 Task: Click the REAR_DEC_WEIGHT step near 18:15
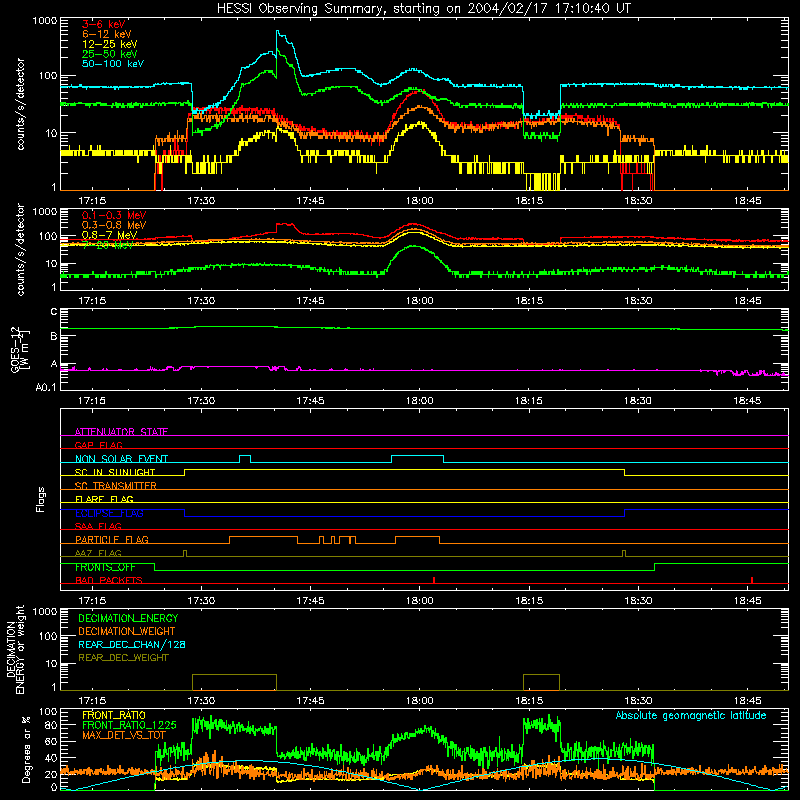click(x=541, y=682)
